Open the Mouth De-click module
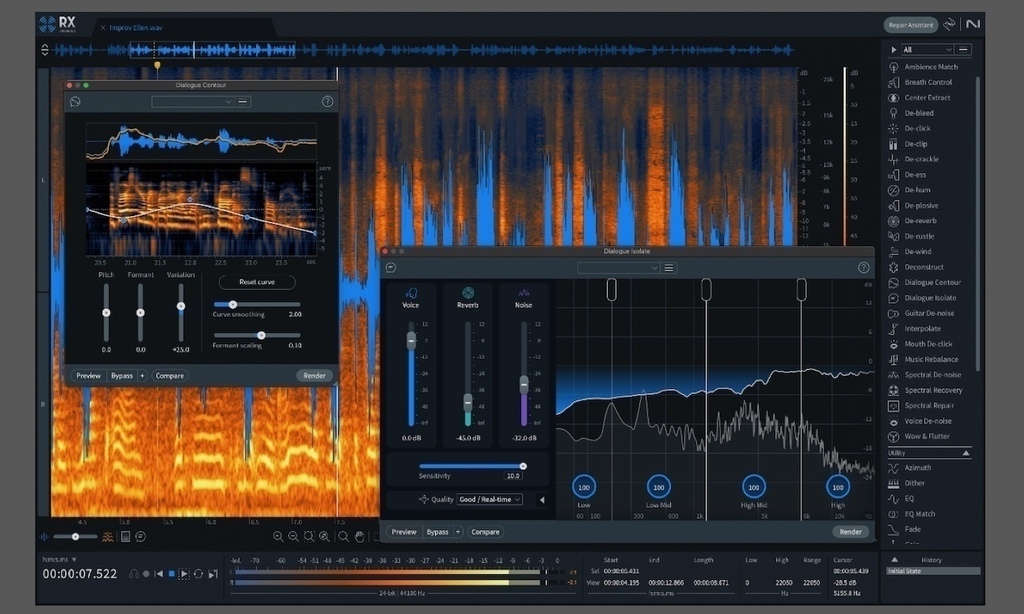The width and height of the screenshot is (1024, 614). point(921,344)
